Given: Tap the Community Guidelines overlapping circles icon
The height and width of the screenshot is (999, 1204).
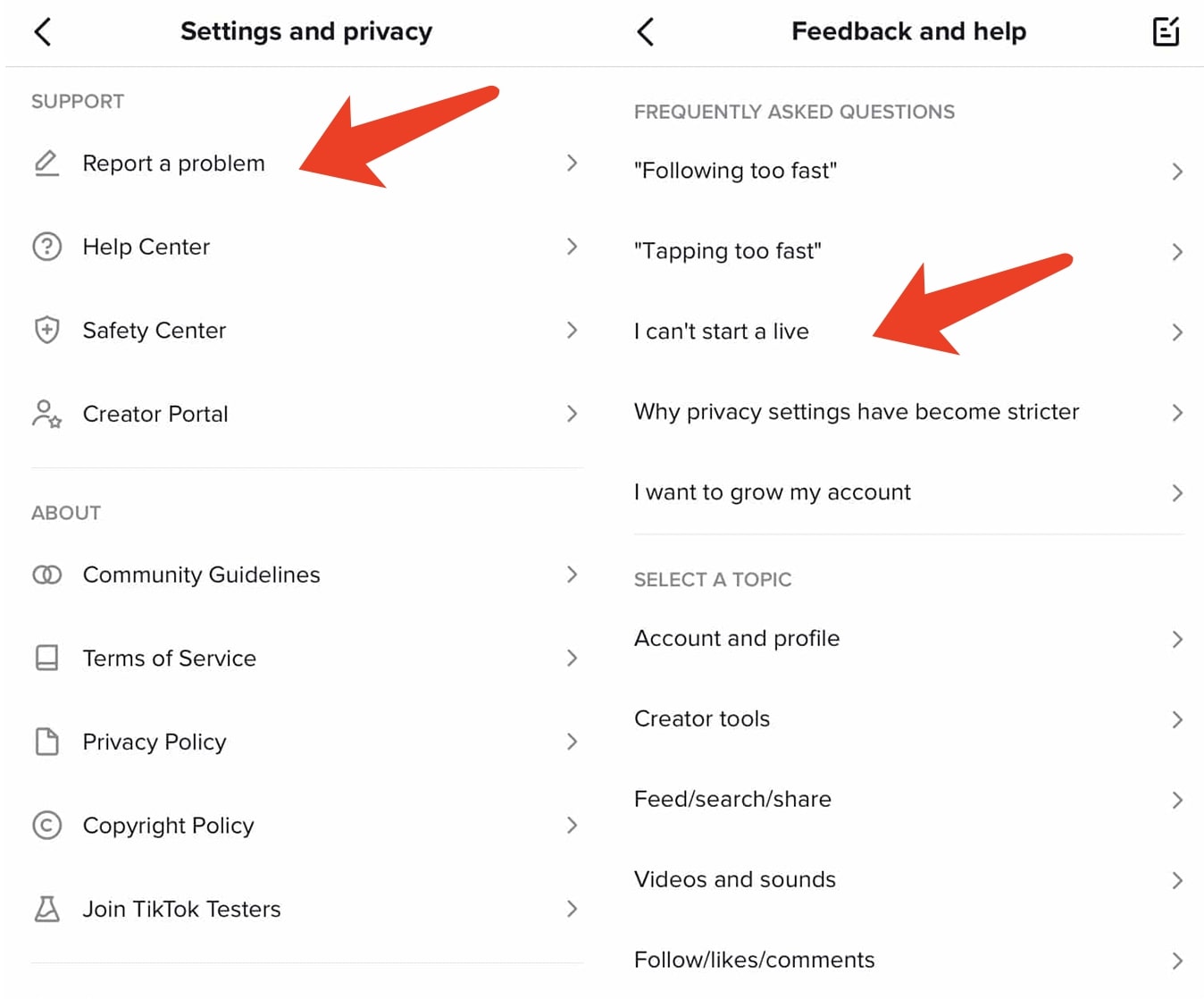Looking at the screenshot, I should tap(46, 575).
